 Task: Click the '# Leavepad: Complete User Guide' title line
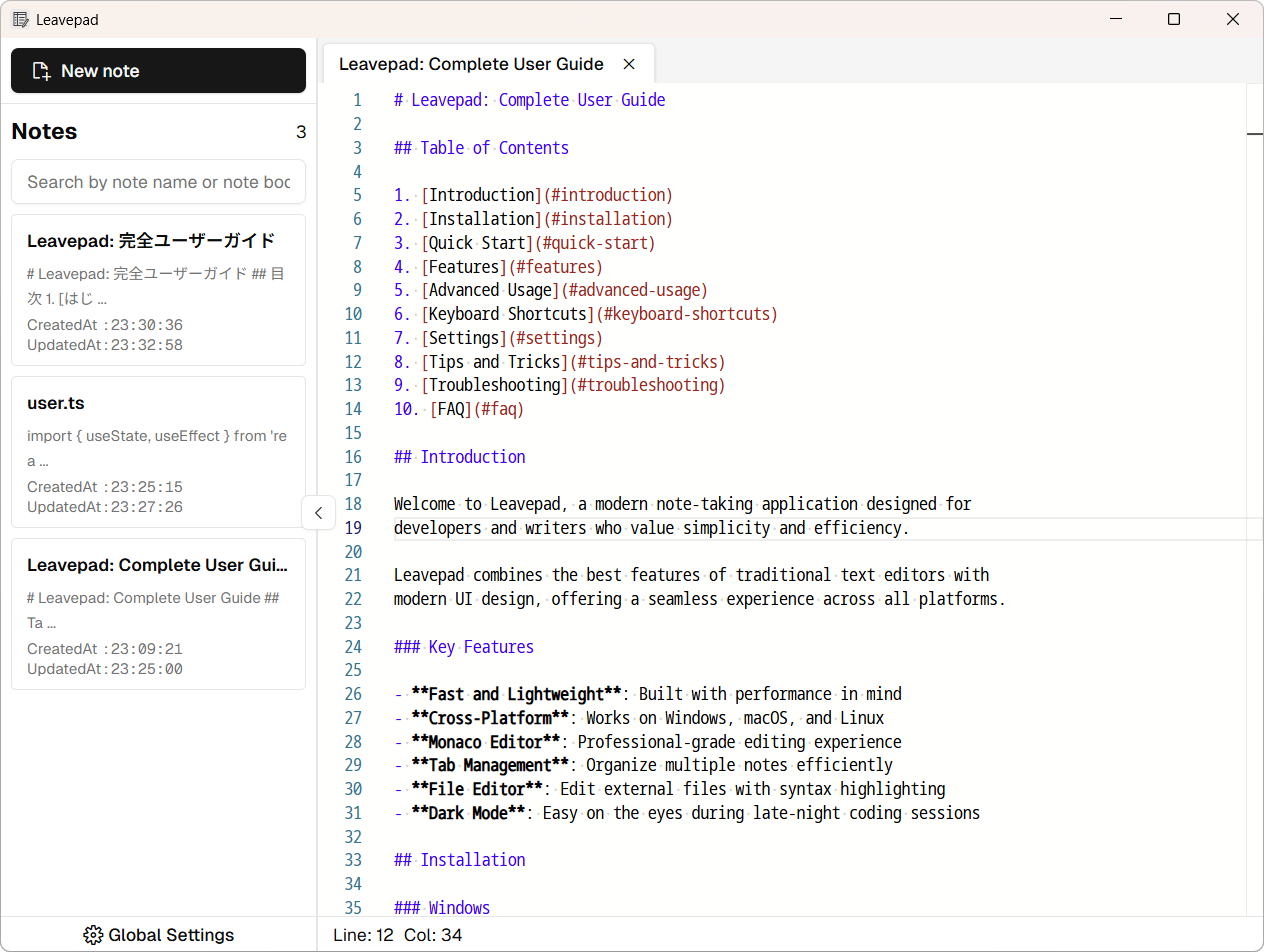[x=529, y=100]
